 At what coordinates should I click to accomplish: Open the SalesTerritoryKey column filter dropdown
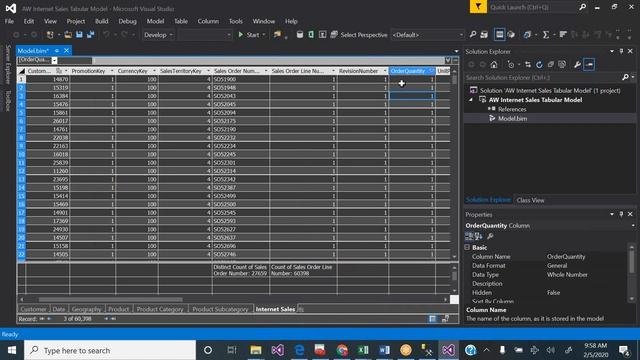(208, 71)
